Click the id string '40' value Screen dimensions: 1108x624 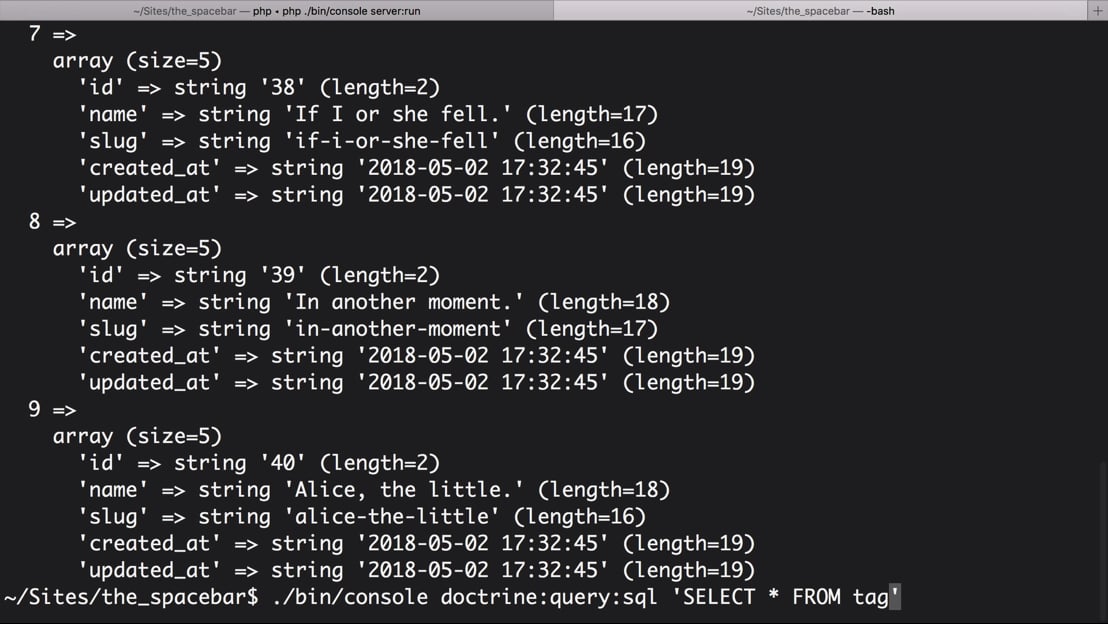click(283, 463)
